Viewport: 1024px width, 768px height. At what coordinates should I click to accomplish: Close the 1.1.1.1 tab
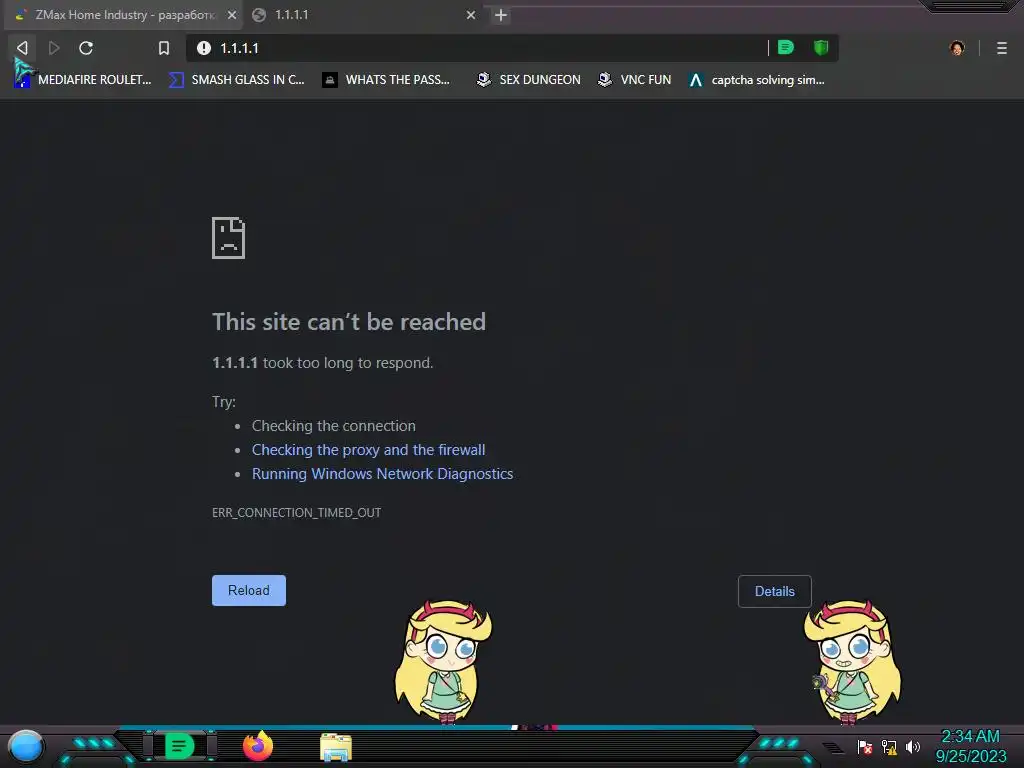pos(471,15)
